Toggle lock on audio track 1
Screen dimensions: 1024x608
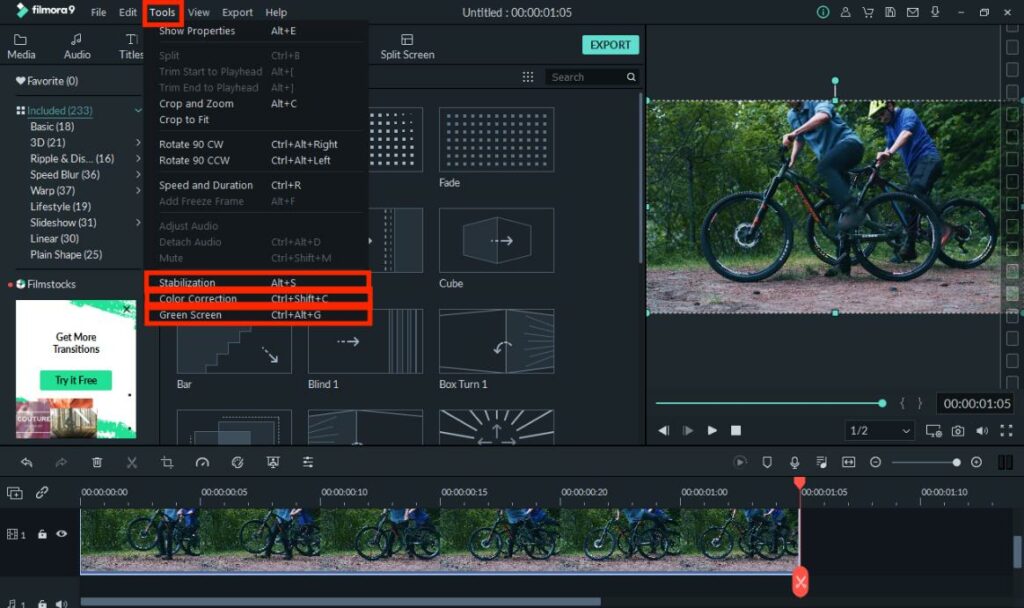pyautogui.click(x=42, y=604)
